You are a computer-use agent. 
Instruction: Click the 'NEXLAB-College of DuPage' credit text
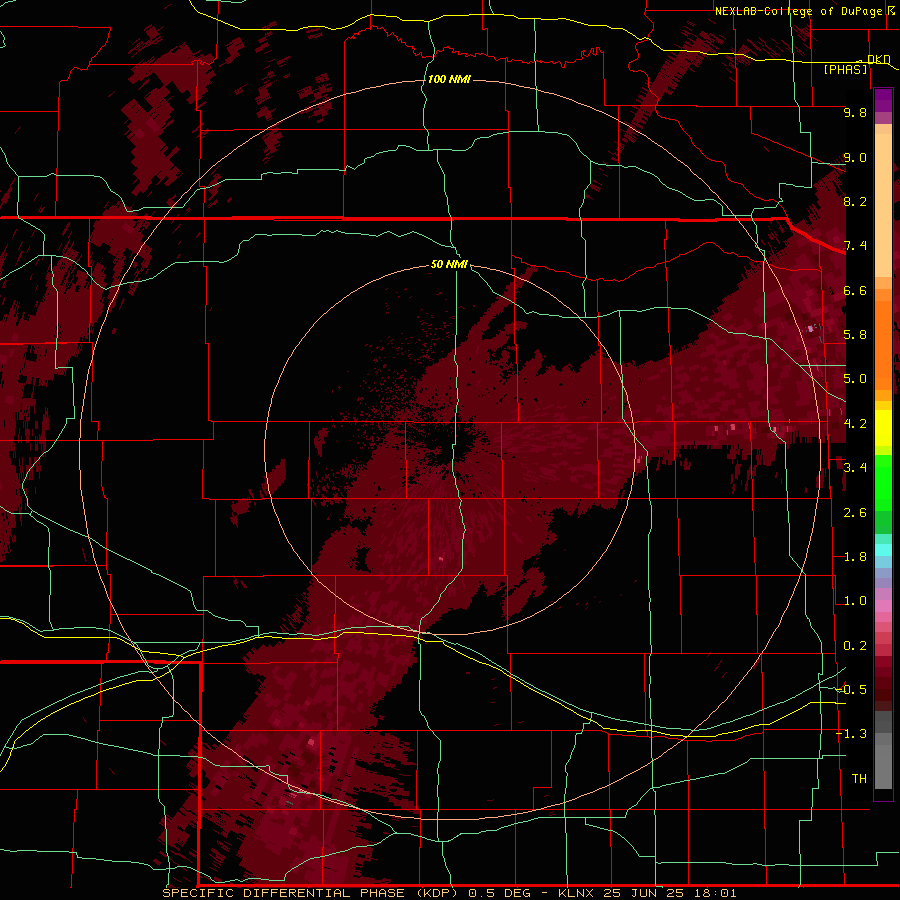pos(799,11)
